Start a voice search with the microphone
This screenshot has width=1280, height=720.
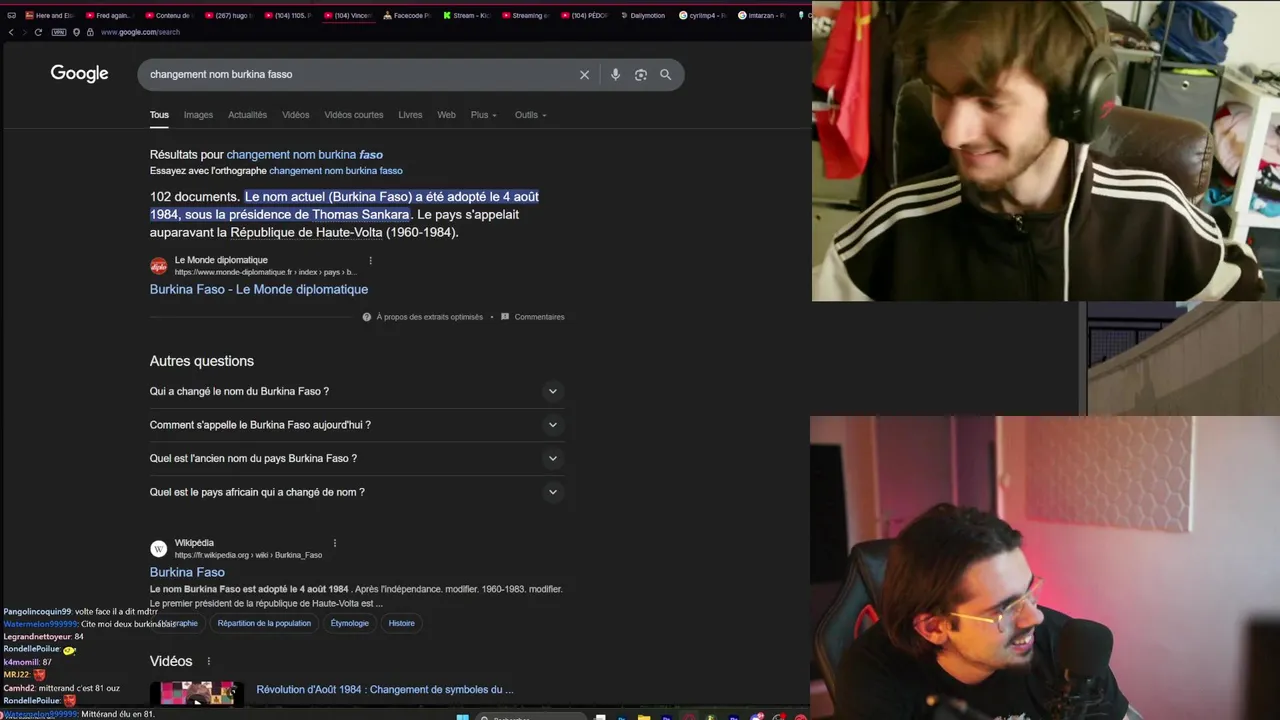click(x=615, y=75)
